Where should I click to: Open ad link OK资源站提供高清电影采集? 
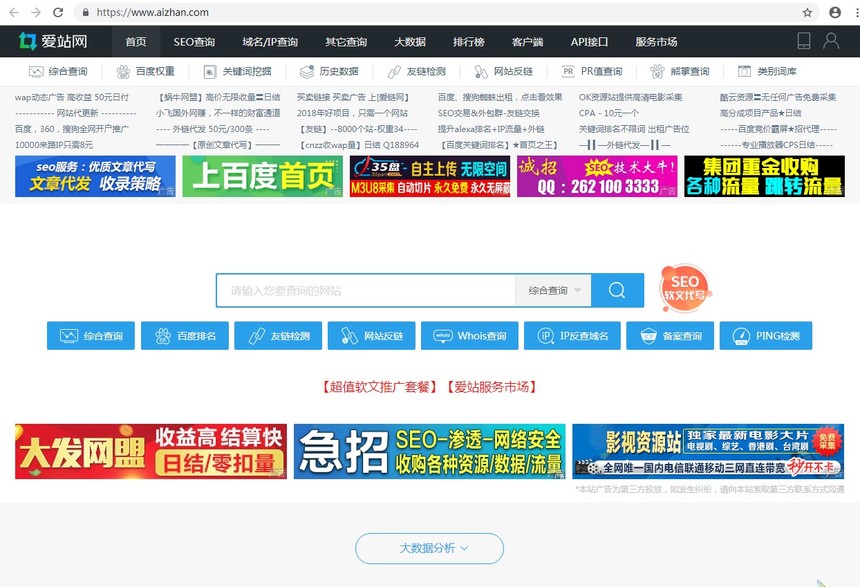[631, 97]
